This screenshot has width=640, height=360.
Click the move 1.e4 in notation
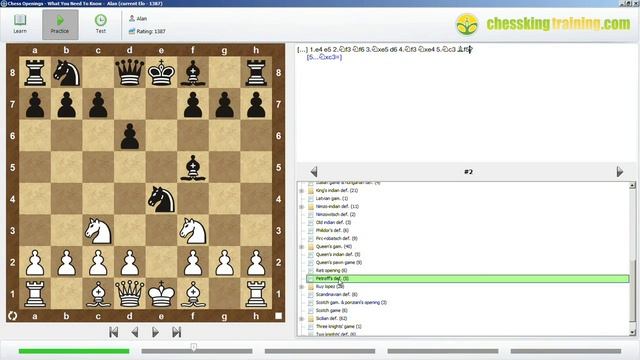(317, 49)
